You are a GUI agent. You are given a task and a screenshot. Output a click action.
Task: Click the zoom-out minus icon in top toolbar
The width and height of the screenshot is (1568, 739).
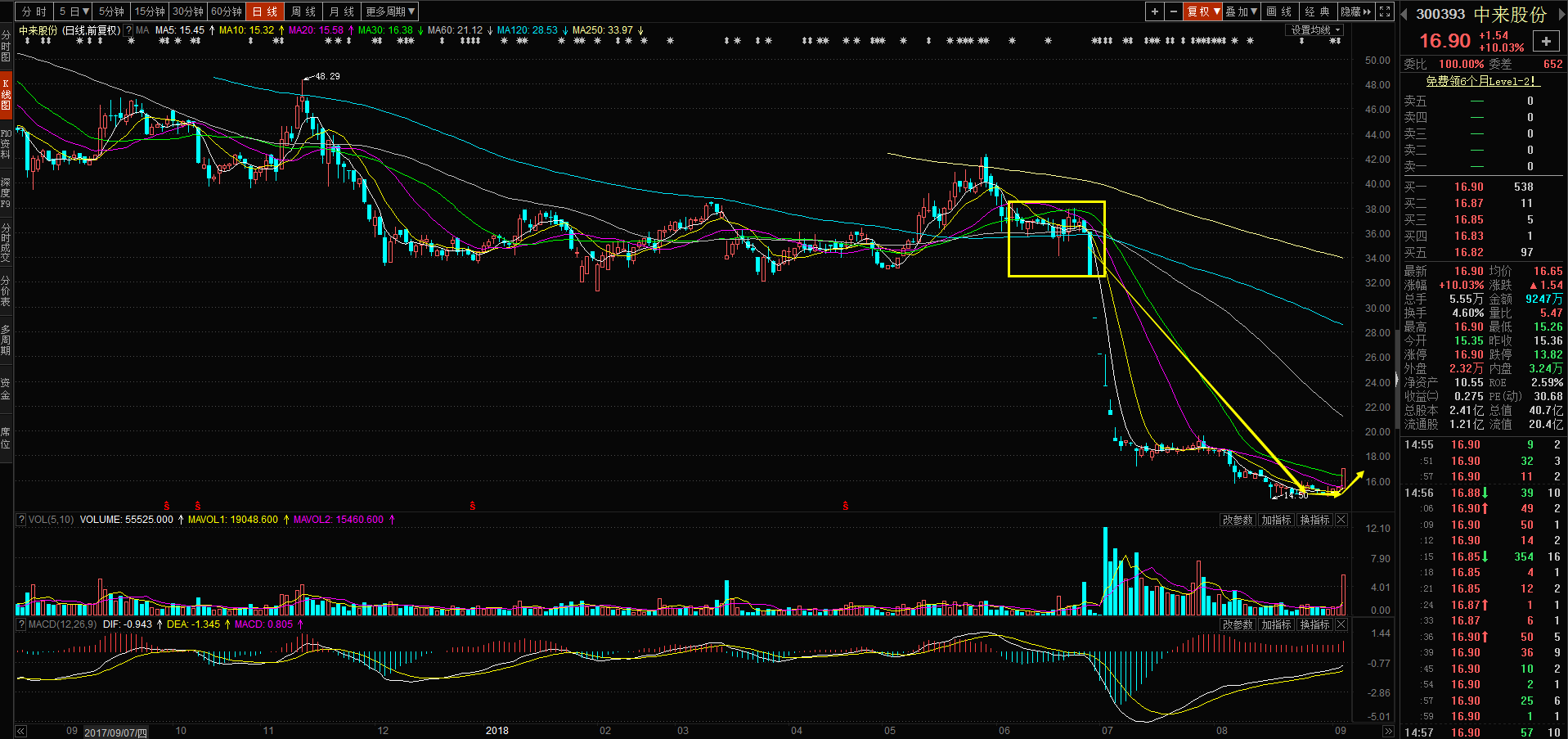coord(1174,11)
